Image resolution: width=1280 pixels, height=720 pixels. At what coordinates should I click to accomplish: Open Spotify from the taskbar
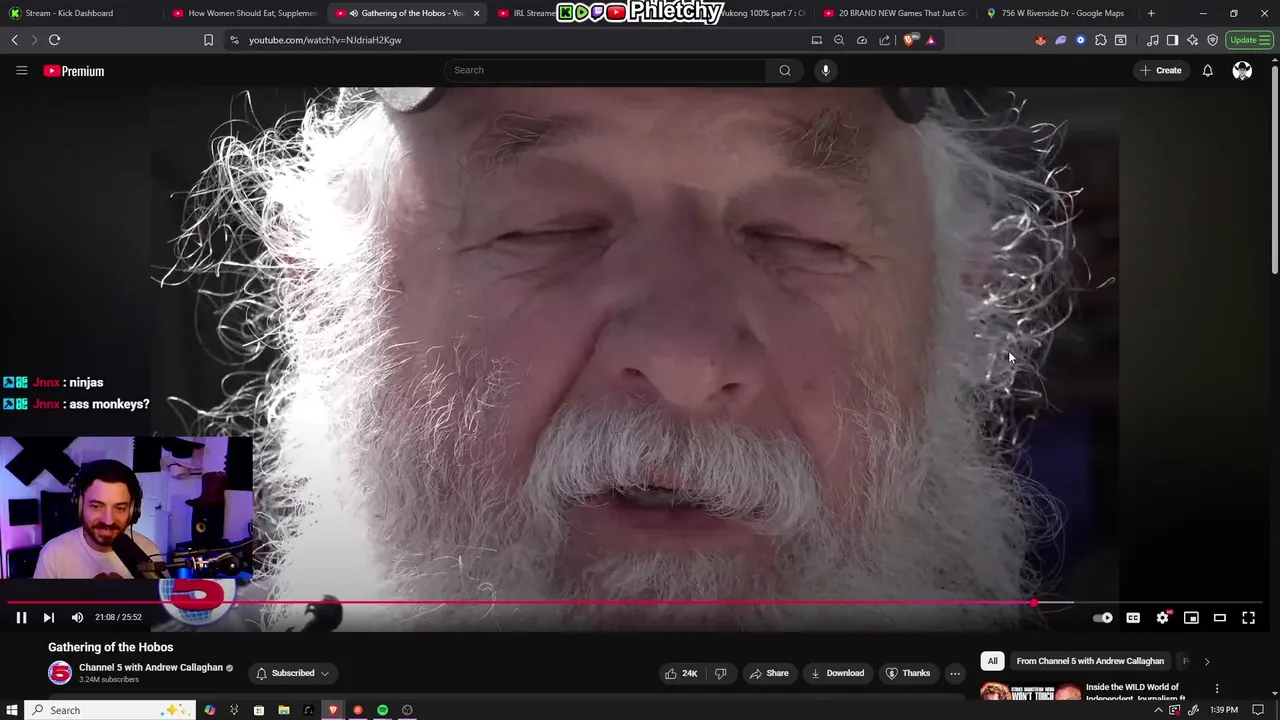point(382,710)
